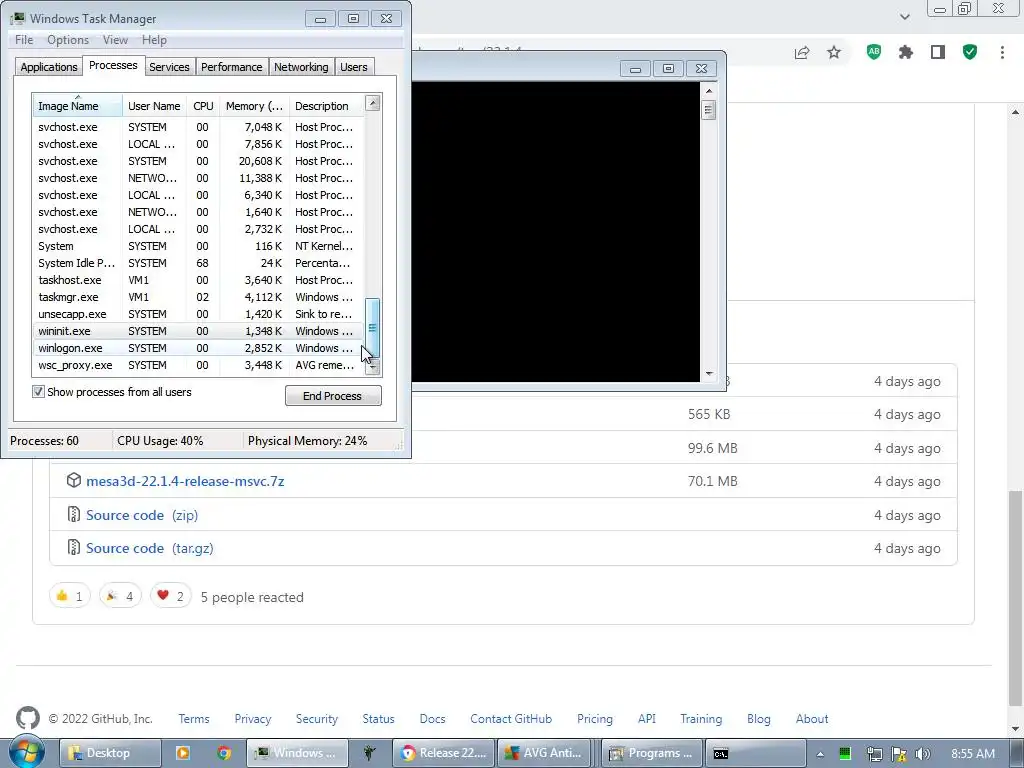Click the 8:55 AM taskbar clock
The width and height of the screenshot is (1024, 768).
click(973, 754)
